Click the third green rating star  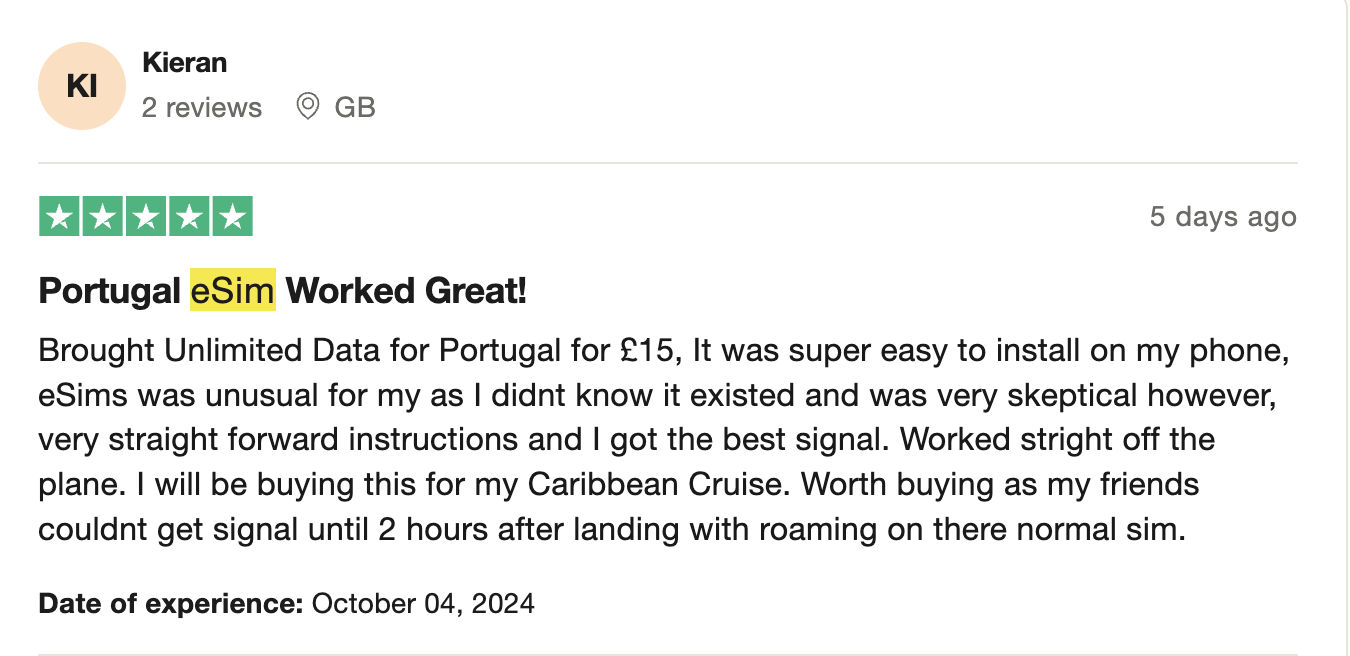tap(146, 217)
